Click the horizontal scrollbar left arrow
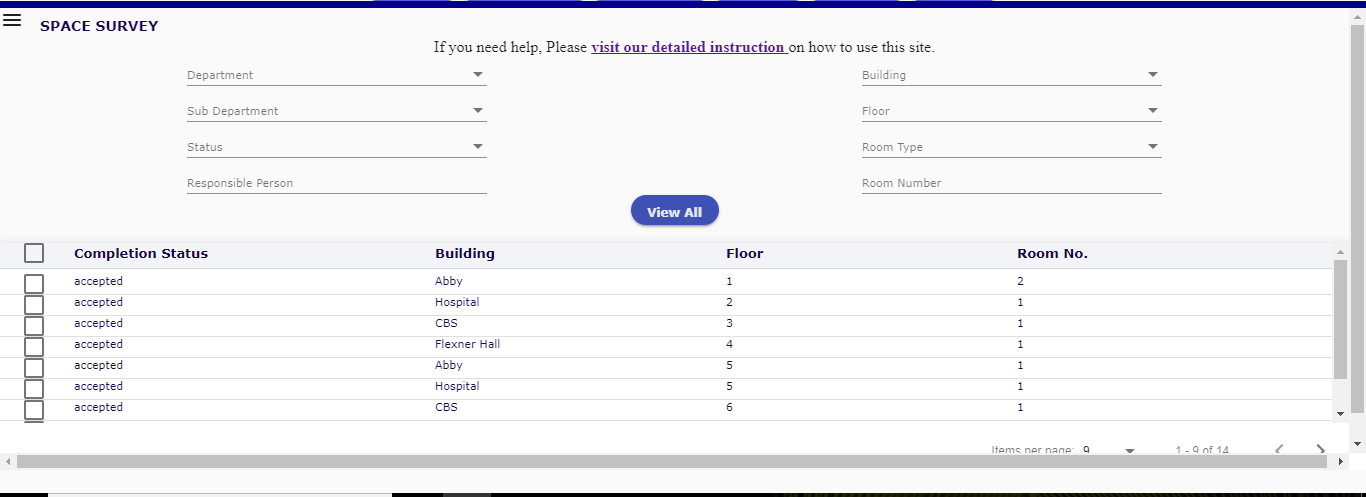 pyautogui.click(x=8, y=462)
